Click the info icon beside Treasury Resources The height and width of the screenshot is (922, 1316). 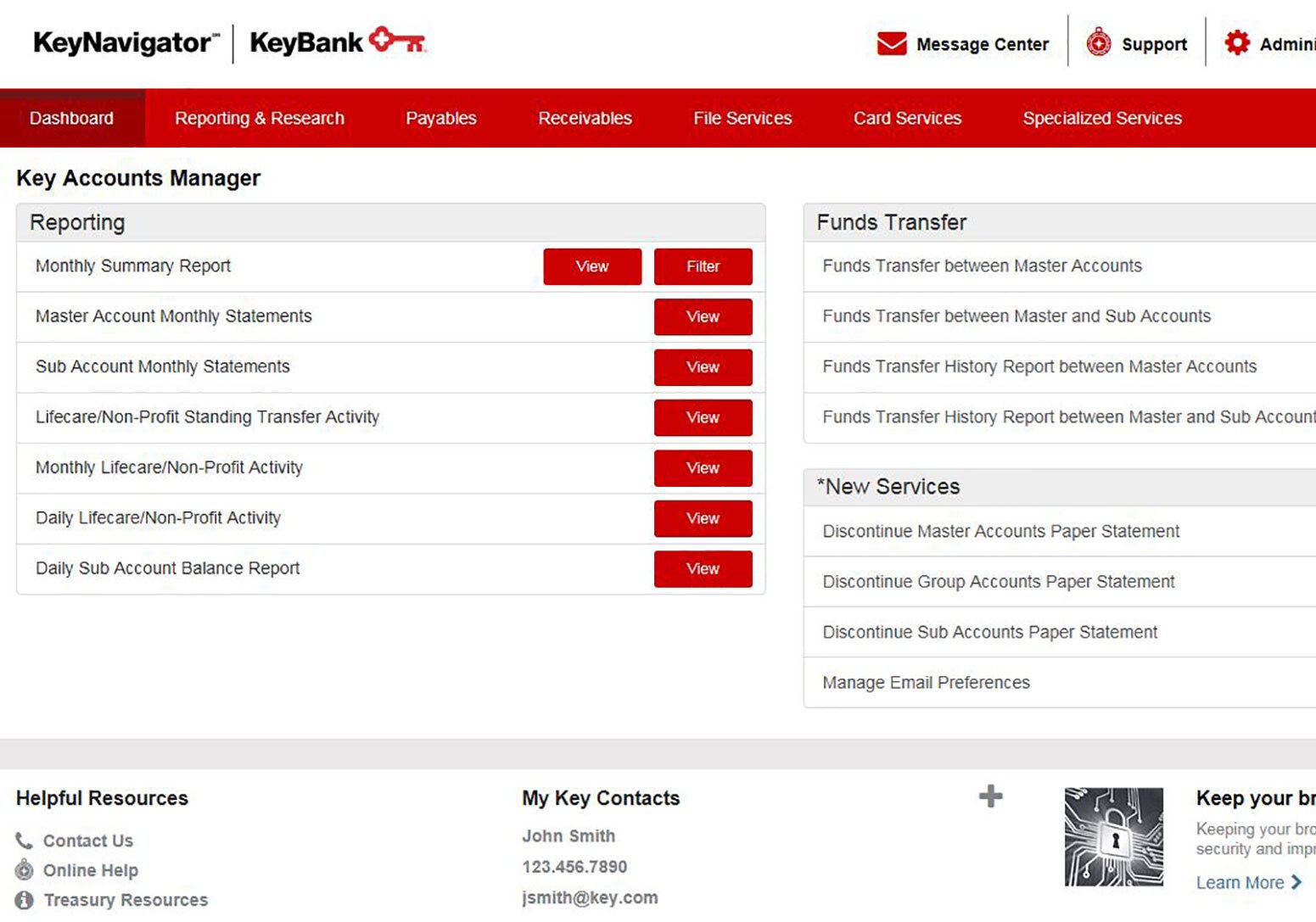click(x=24, y=900)
